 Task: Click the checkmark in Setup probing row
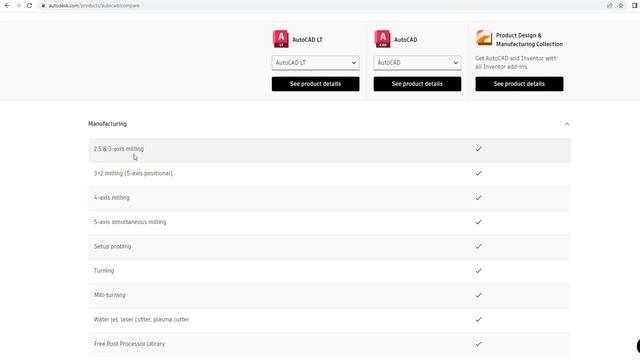coord(478,247)
